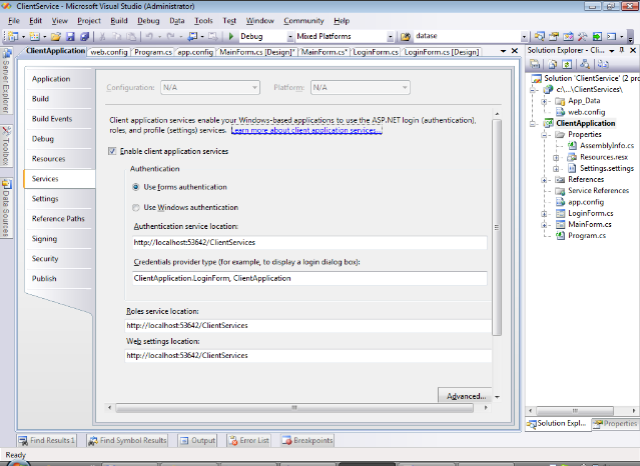Viewport: 640px width, 466px height.
Task: Save the current file with the floppy icon
Action: click(70, 37)
